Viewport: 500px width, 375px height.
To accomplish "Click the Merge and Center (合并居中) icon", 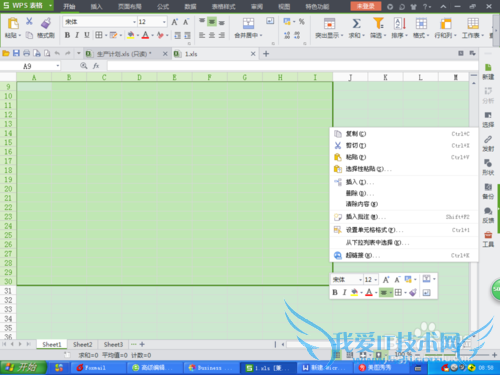I will (x=248, y=23).
